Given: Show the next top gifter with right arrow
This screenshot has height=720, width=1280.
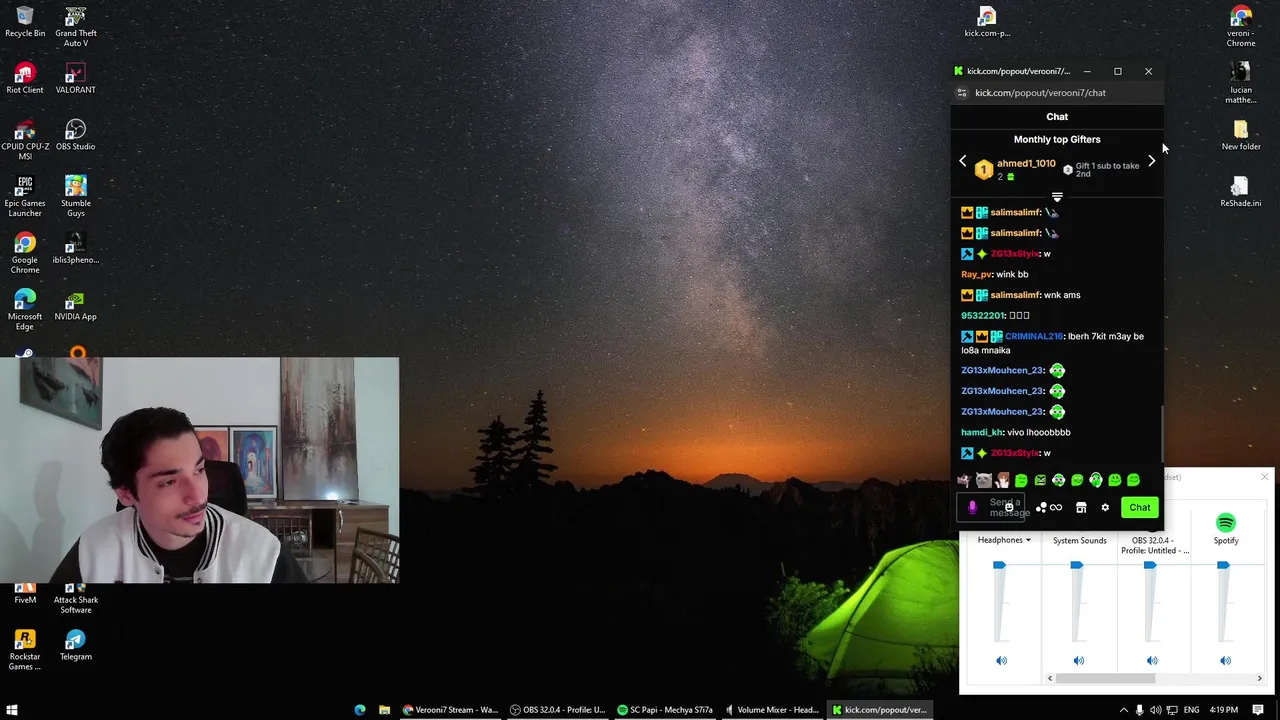Looking at the screenshot, I should 1151,161.
